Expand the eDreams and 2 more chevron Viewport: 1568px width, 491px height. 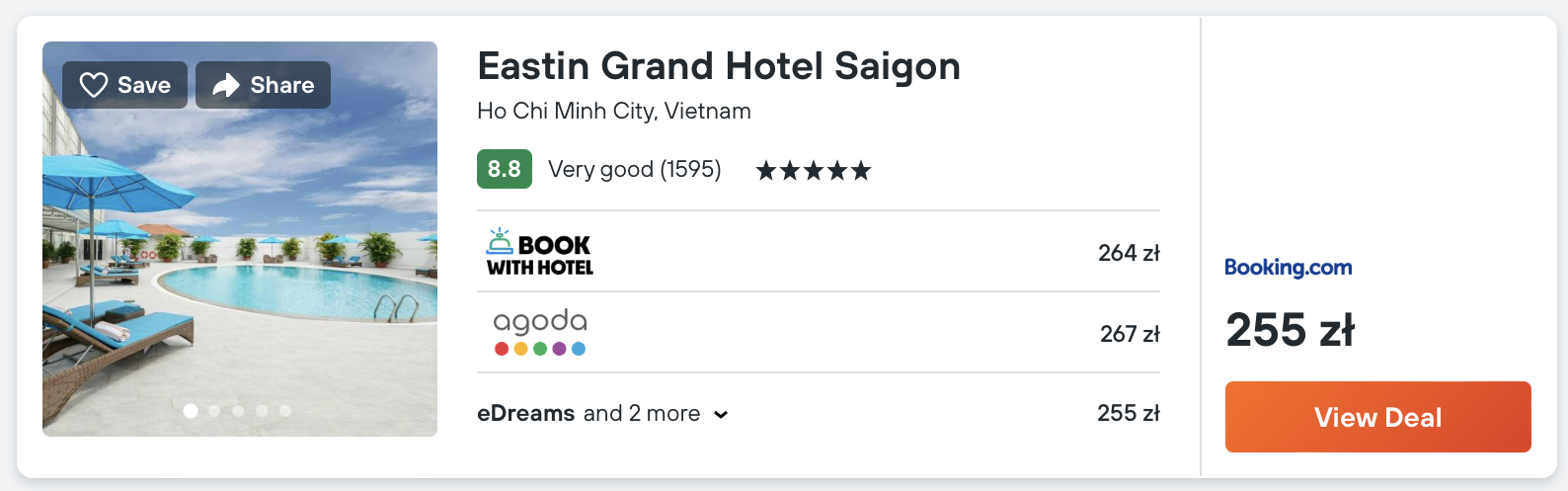coord(721,414)
